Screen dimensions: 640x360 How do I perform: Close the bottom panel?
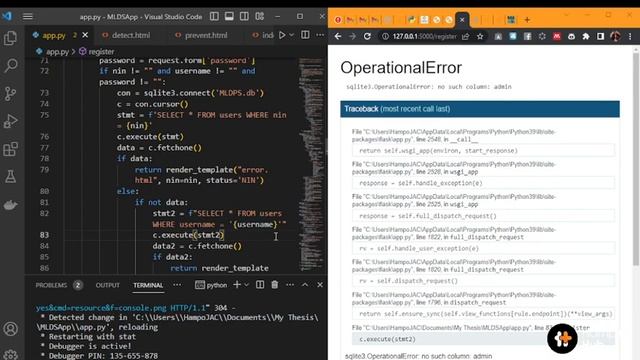click(x=320, y=285)
